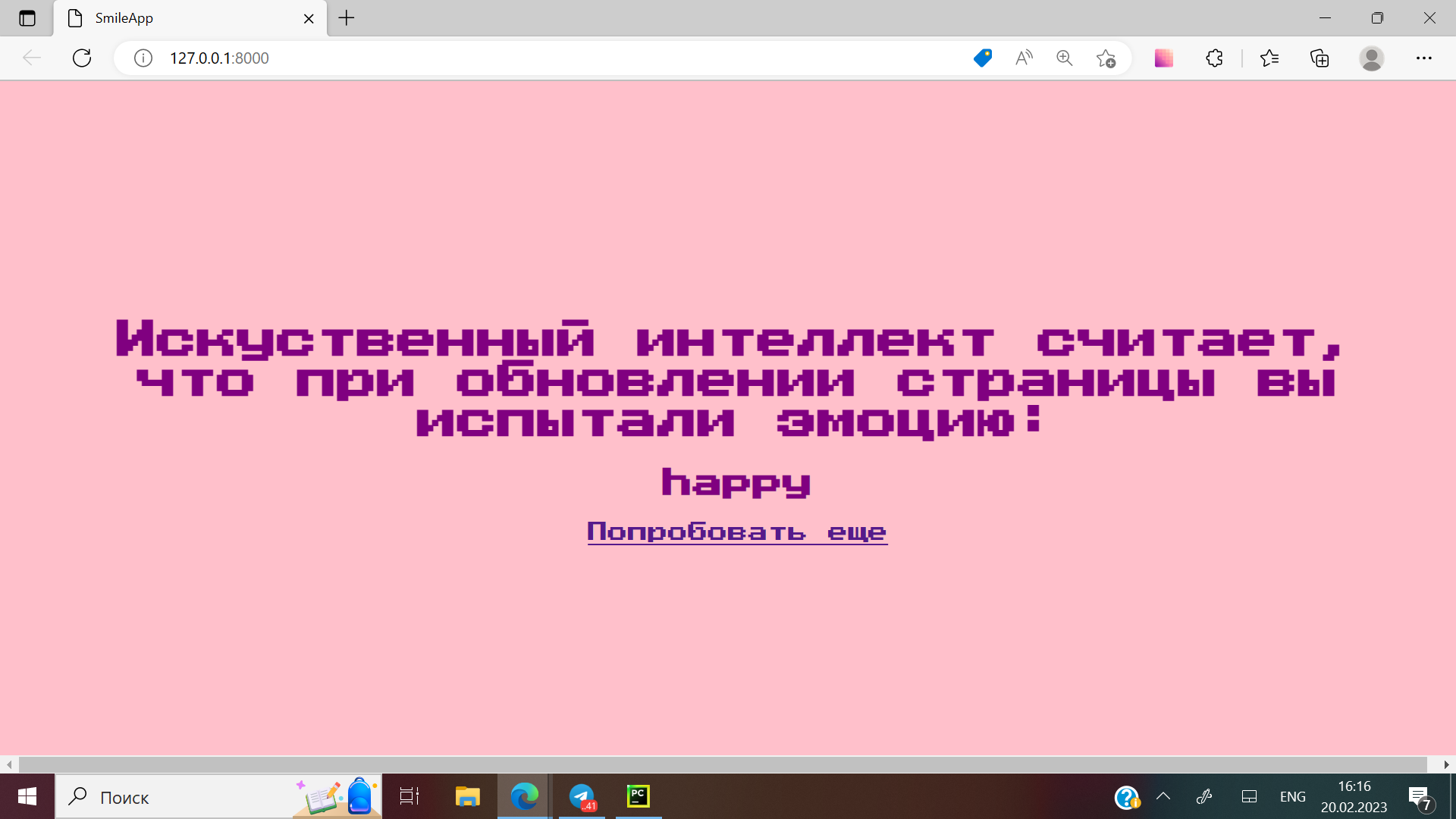Click the Попробовать еще link
This screenshot has width=1456, height=819.
(736, 531)
